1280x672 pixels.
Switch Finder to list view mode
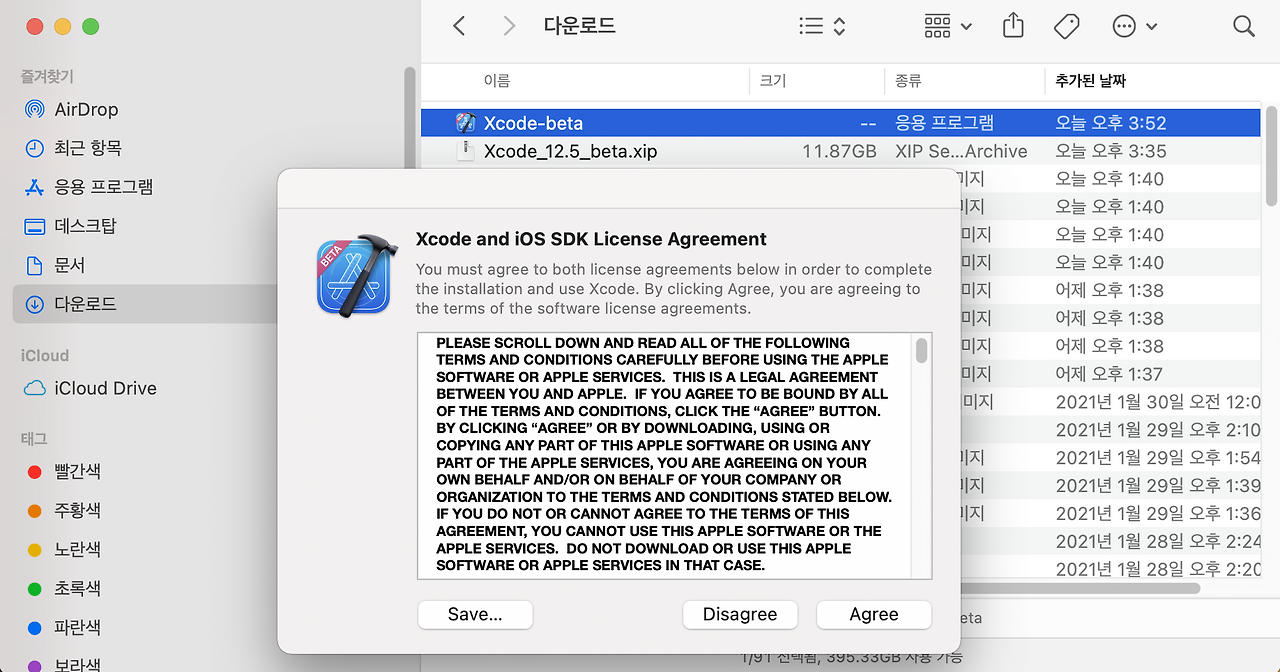click(x=823, y=26)
